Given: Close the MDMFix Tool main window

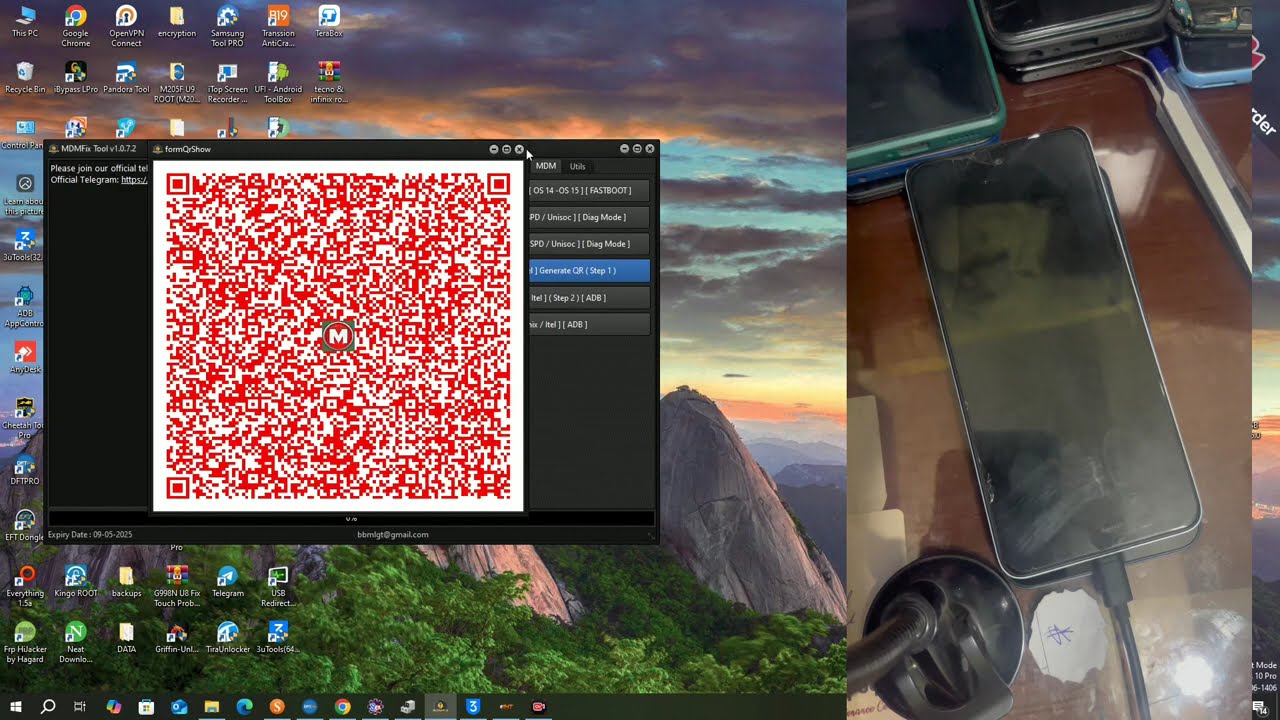Looking at the screenshot, I should 650,149.
